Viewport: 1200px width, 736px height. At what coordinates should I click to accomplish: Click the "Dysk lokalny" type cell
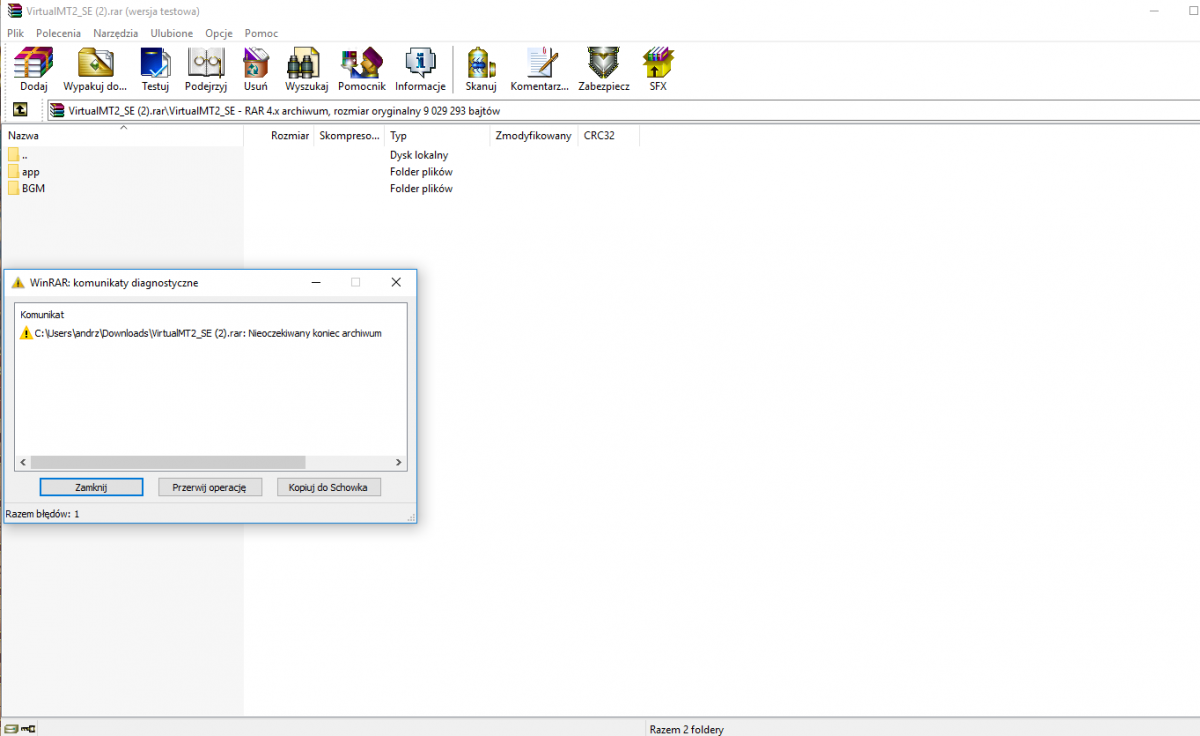pos(419,155)
